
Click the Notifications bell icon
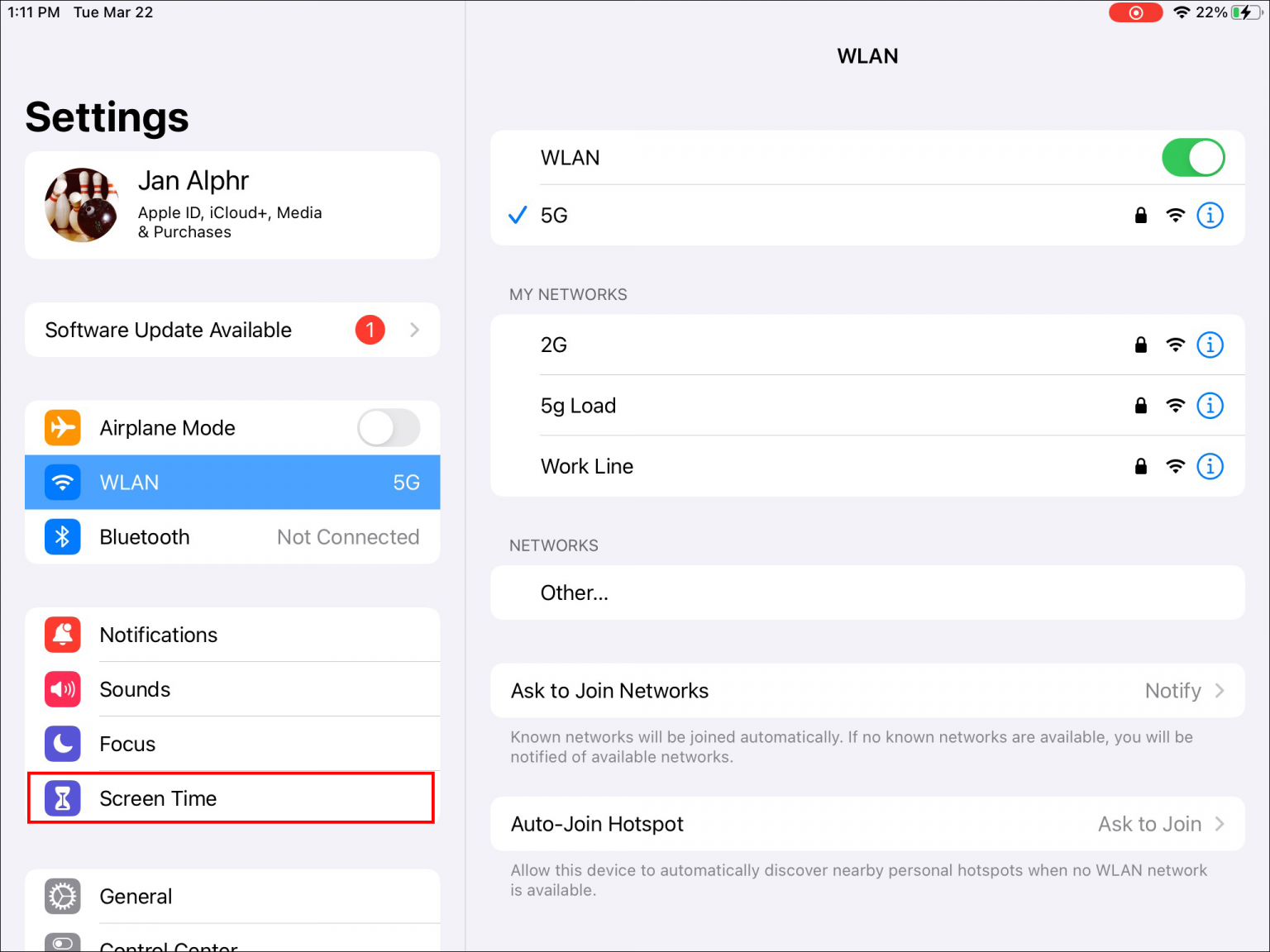62,635
